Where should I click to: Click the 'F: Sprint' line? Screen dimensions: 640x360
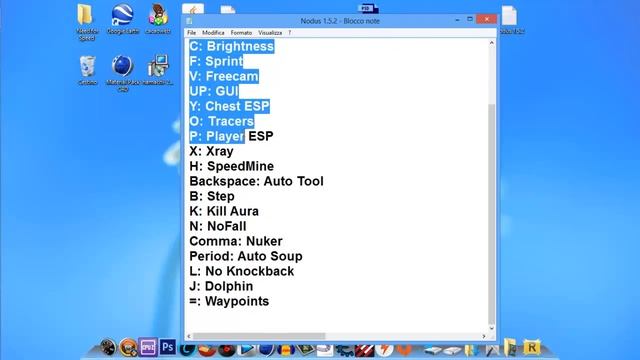coord(216,61)
